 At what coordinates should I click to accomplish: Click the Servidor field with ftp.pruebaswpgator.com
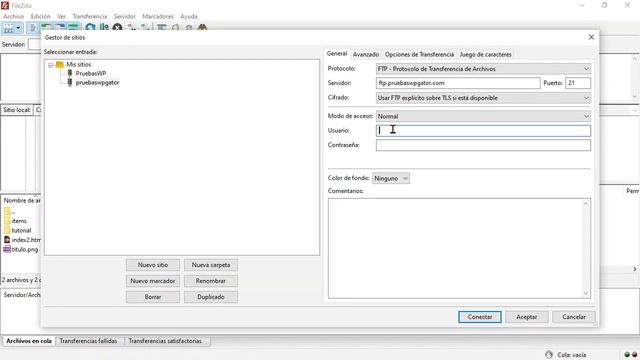458,83
